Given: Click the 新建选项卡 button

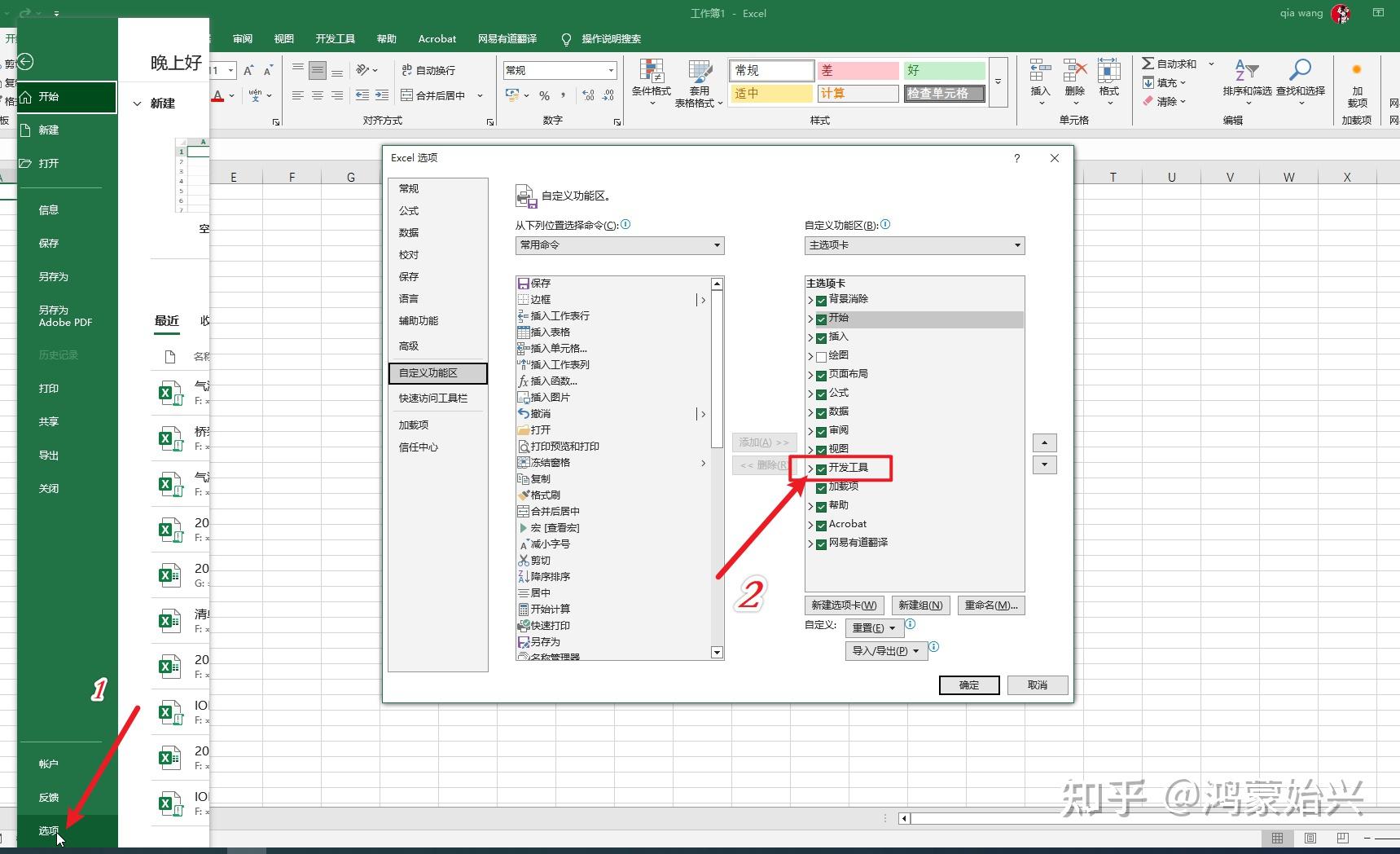Looking at the screenshot, I should tap(845, 605).
